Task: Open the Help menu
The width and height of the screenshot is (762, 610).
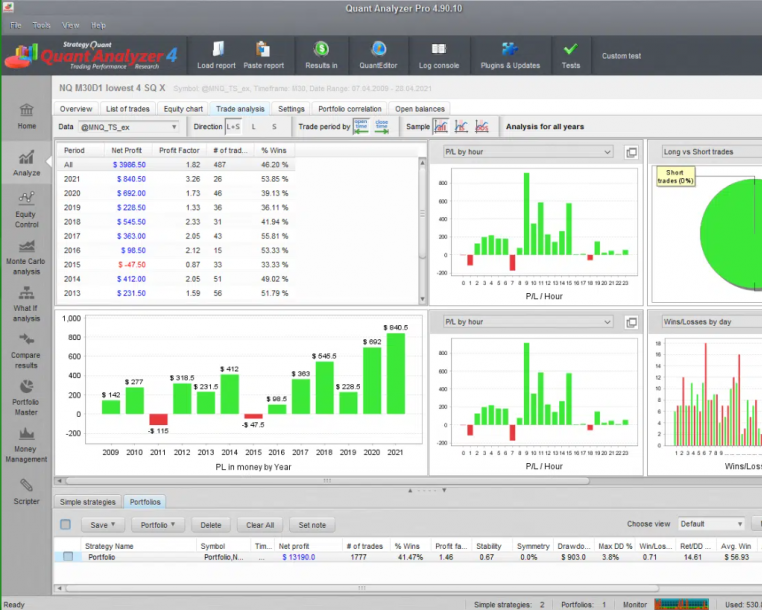Action: 98,25
